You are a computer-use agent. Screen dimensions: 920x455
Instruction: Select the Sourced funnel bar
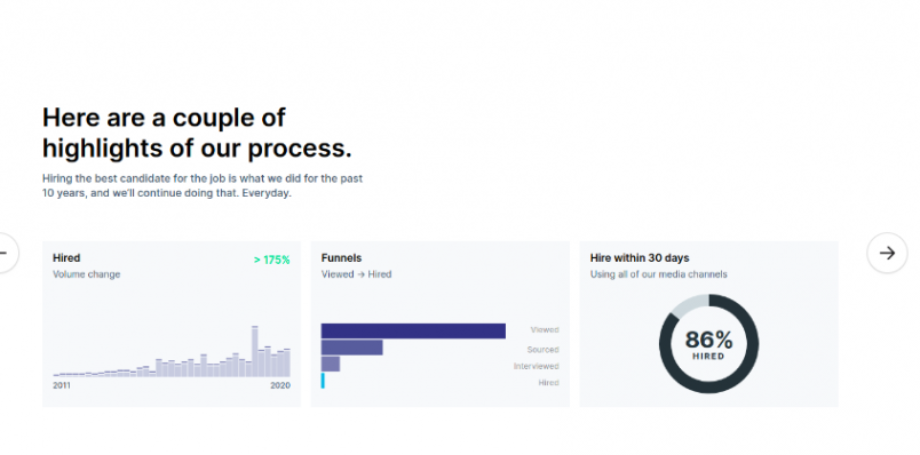352,348
